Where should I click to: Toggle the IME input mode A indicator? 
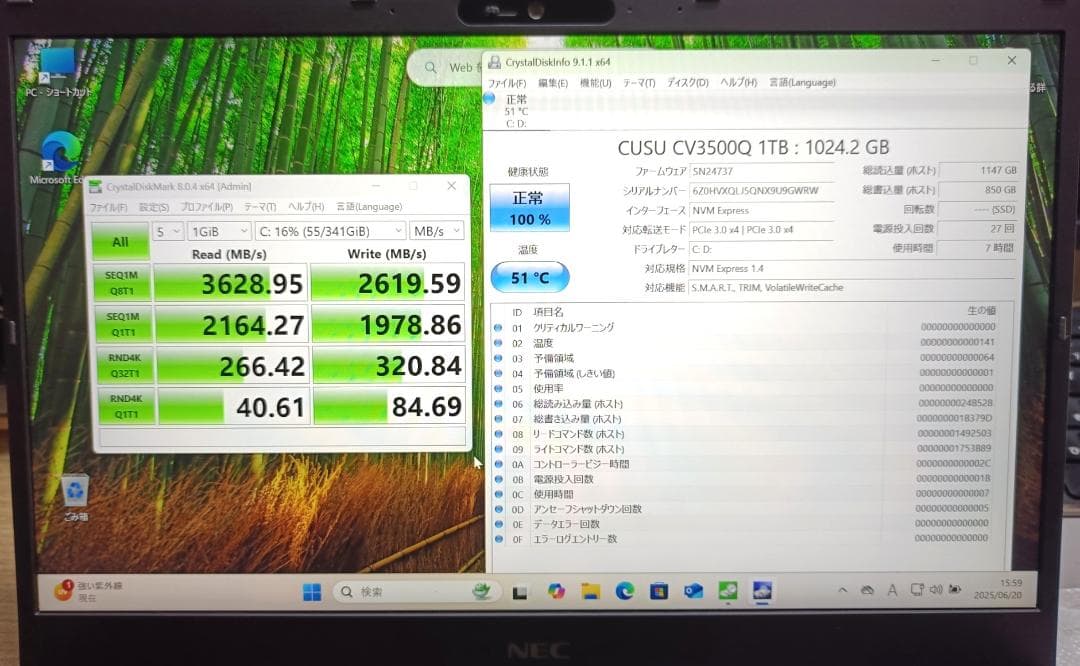click(892, 590)
